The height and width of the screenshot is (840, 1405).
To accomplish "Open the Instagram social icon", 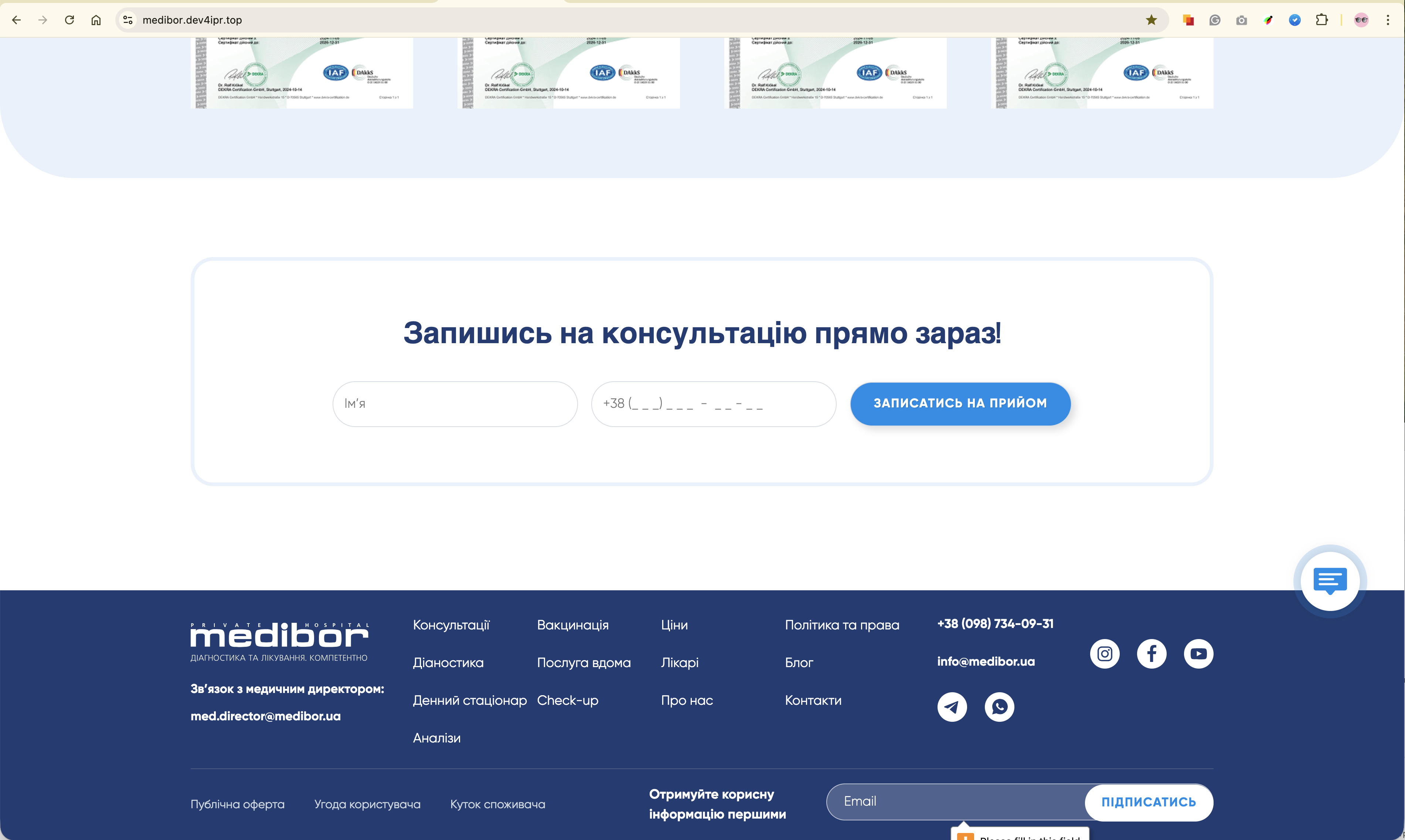I will coord(1105,654).
